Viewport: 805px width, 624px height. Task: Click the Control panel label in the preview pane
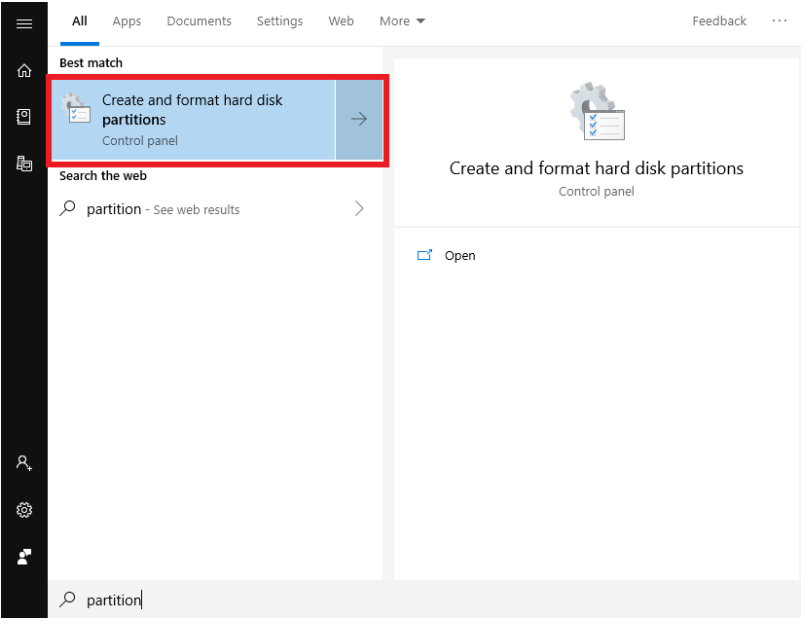tap(596, 192)
